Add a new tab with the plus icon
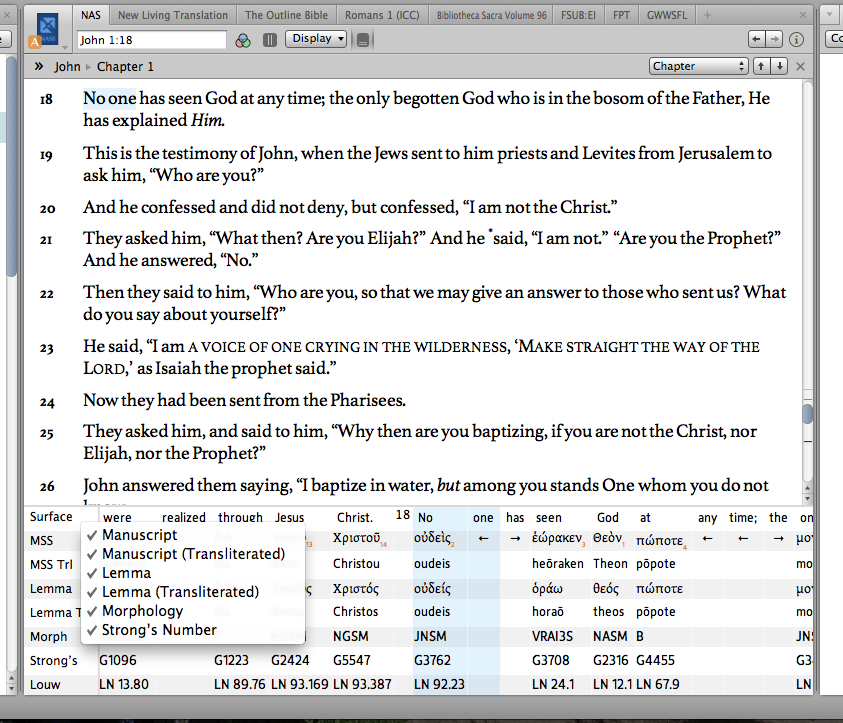The height and width of the screenshot is (723, 843). point(708,15)
